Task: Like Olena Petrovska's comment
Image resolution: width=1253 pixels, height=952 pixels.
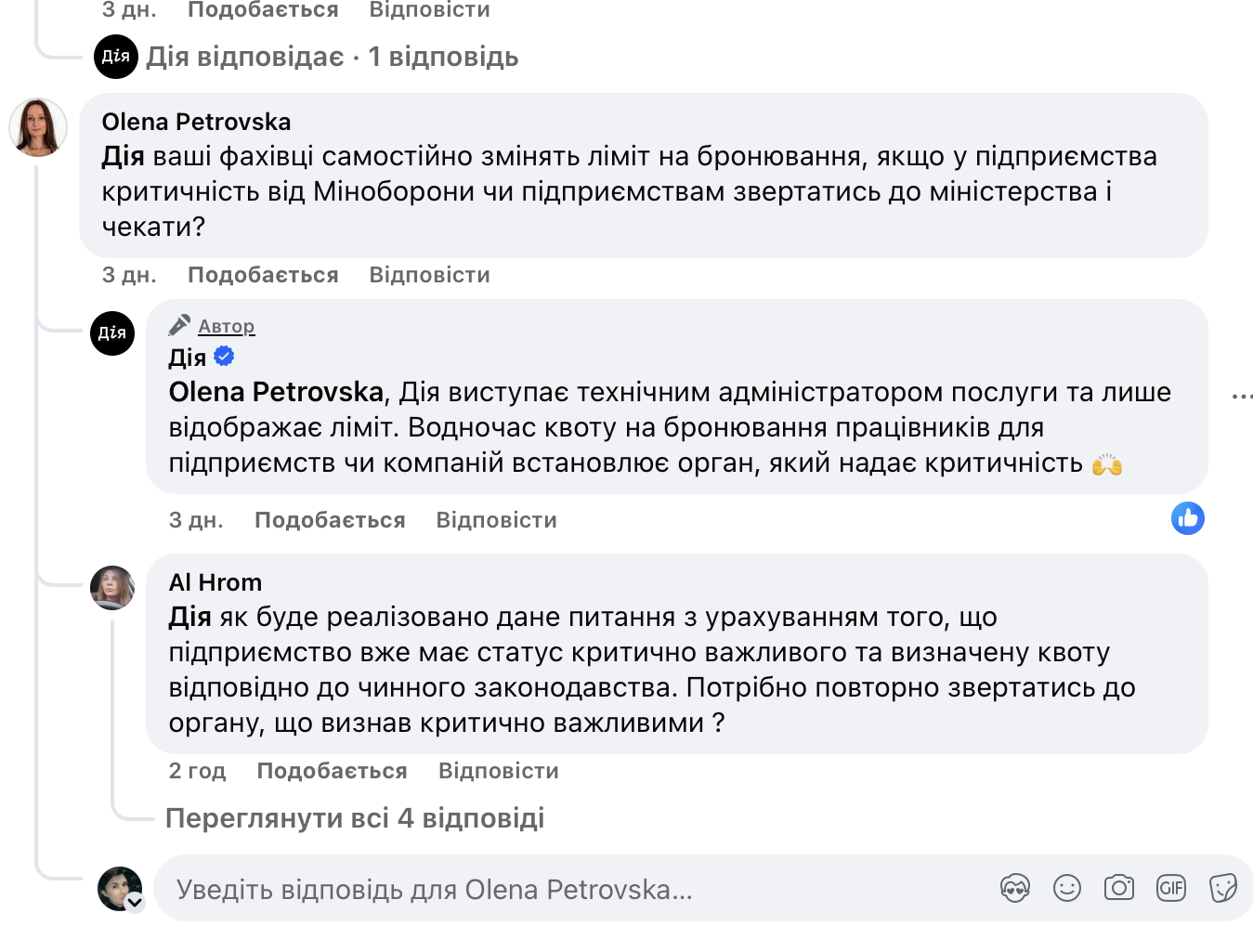Action: [x=263, y=275]
